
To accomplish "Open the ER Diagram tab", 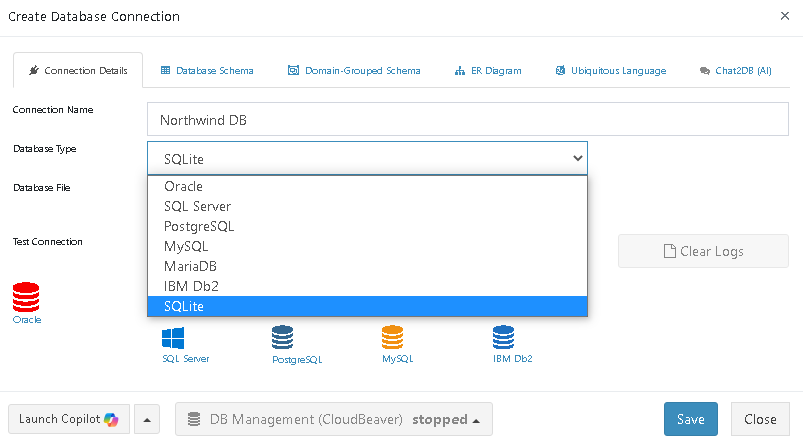I will point(488,71).
